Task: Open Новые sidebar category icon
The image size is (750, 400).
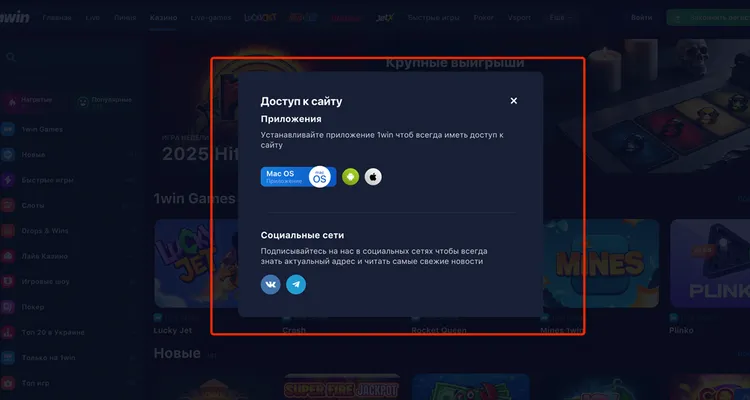Action: [x=8, y=155]
